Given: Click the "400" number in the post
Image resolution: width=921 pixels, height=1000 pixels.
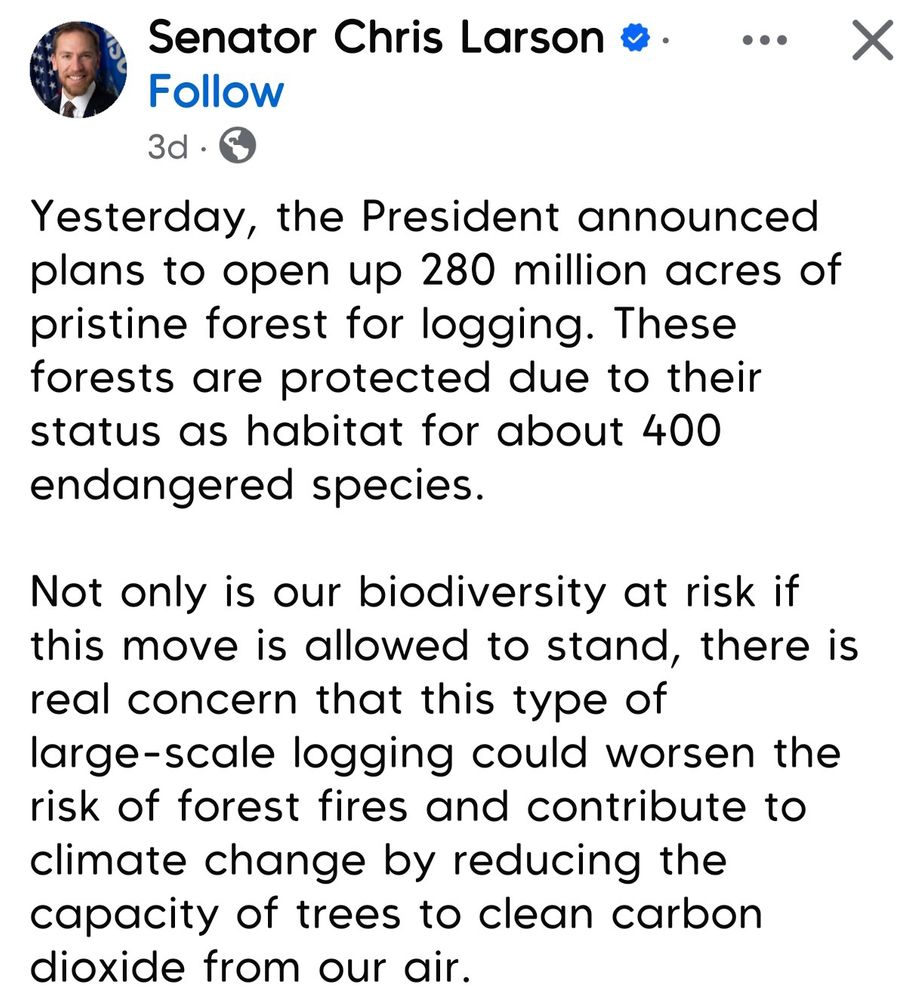Looking at the screenshot, I should pos(679,432).
